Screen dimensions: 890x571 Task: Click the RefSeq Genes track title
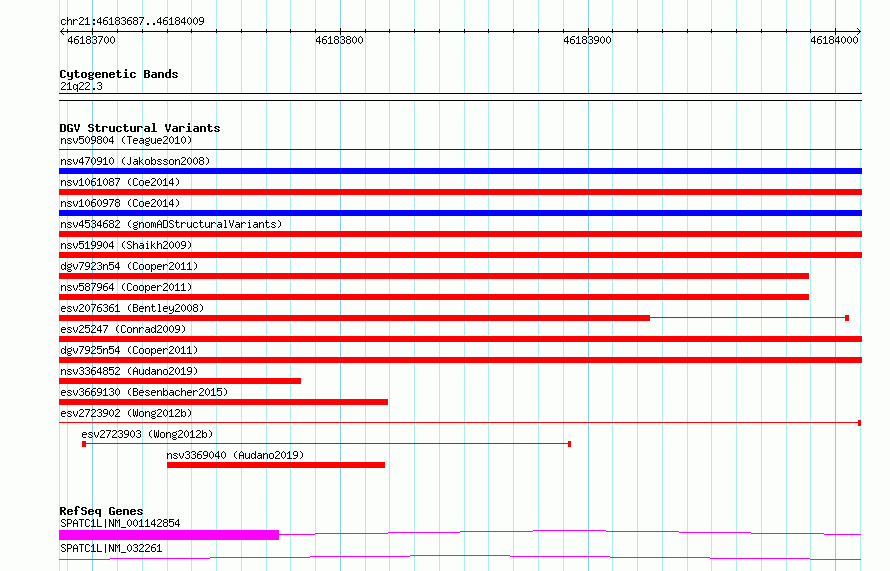tap(101, 511)
